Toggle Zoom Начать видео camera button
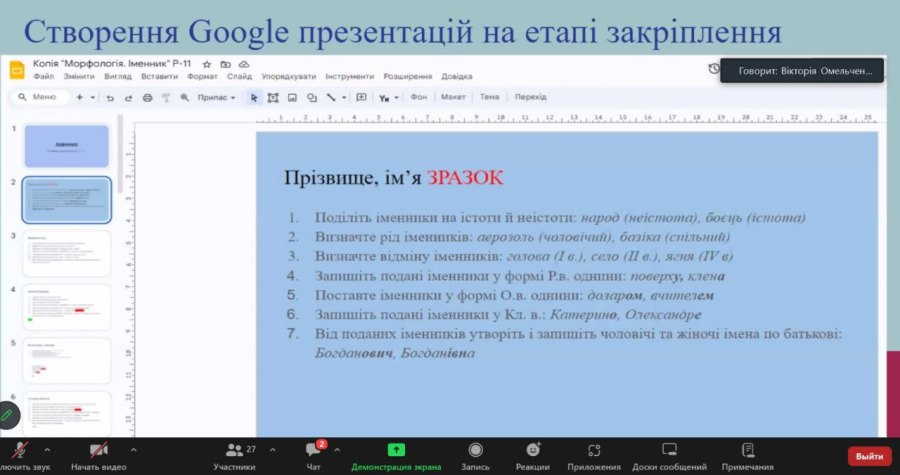 coord(99,455)
